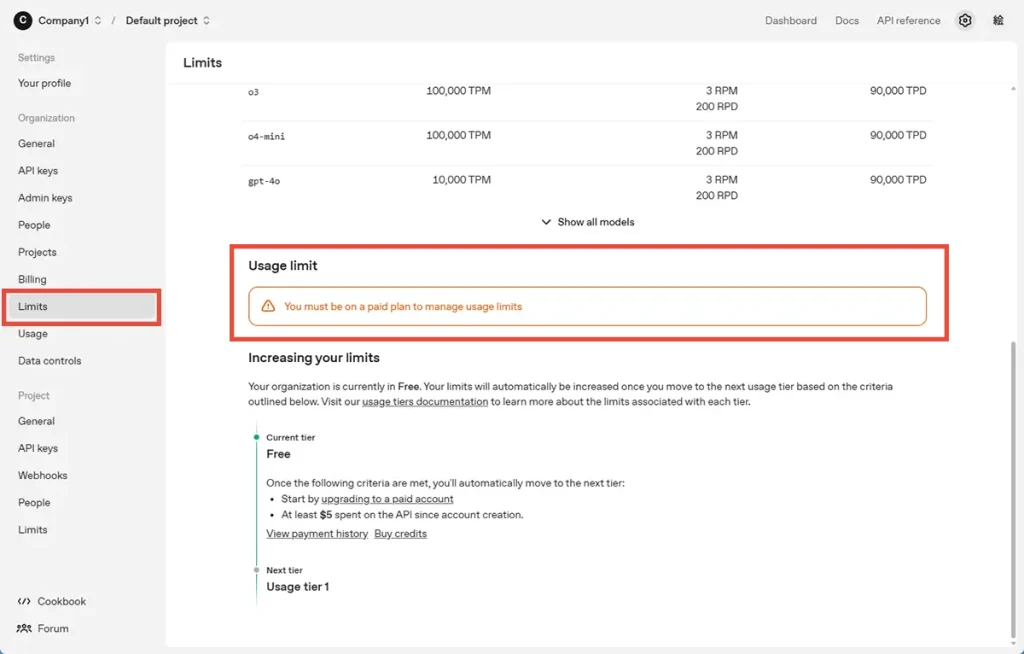Open Organization General settings
The image size is (1024, 654).
tap(37, 143)
